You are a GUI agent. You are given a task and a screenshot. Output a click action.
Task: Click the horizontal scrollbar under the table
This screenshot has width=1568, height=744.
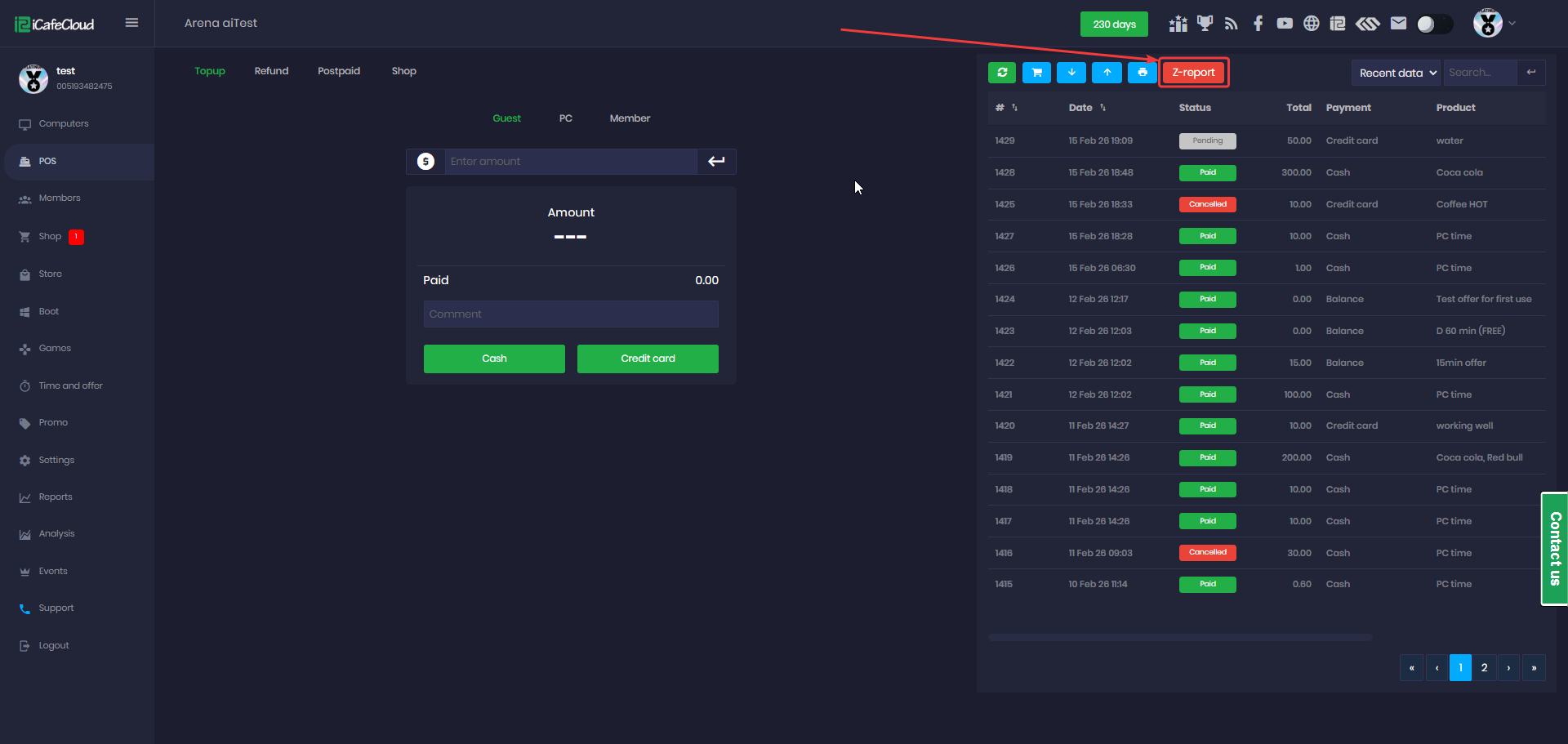click(x=1179, y=637)
